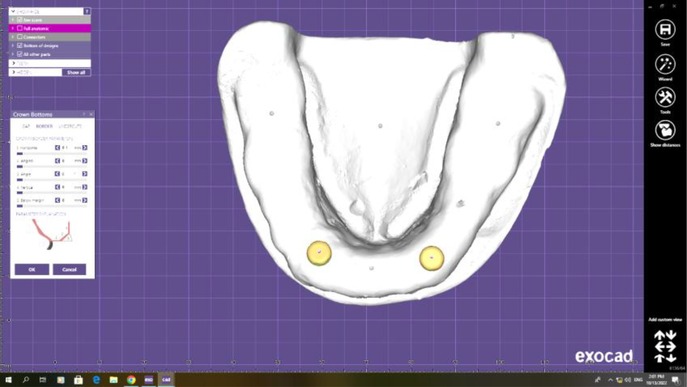Screen dimensions: 687x387
Task: Click Cancel in the Crown Bottoms dialog
Action: (69, 270)
